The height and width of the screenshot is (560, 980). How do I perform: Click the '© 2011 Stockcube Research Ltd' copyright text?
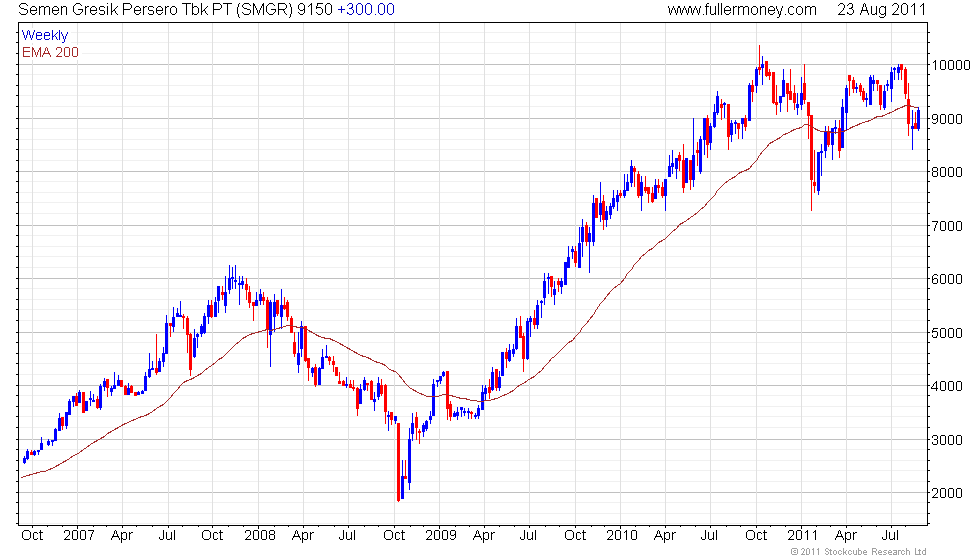859,552
